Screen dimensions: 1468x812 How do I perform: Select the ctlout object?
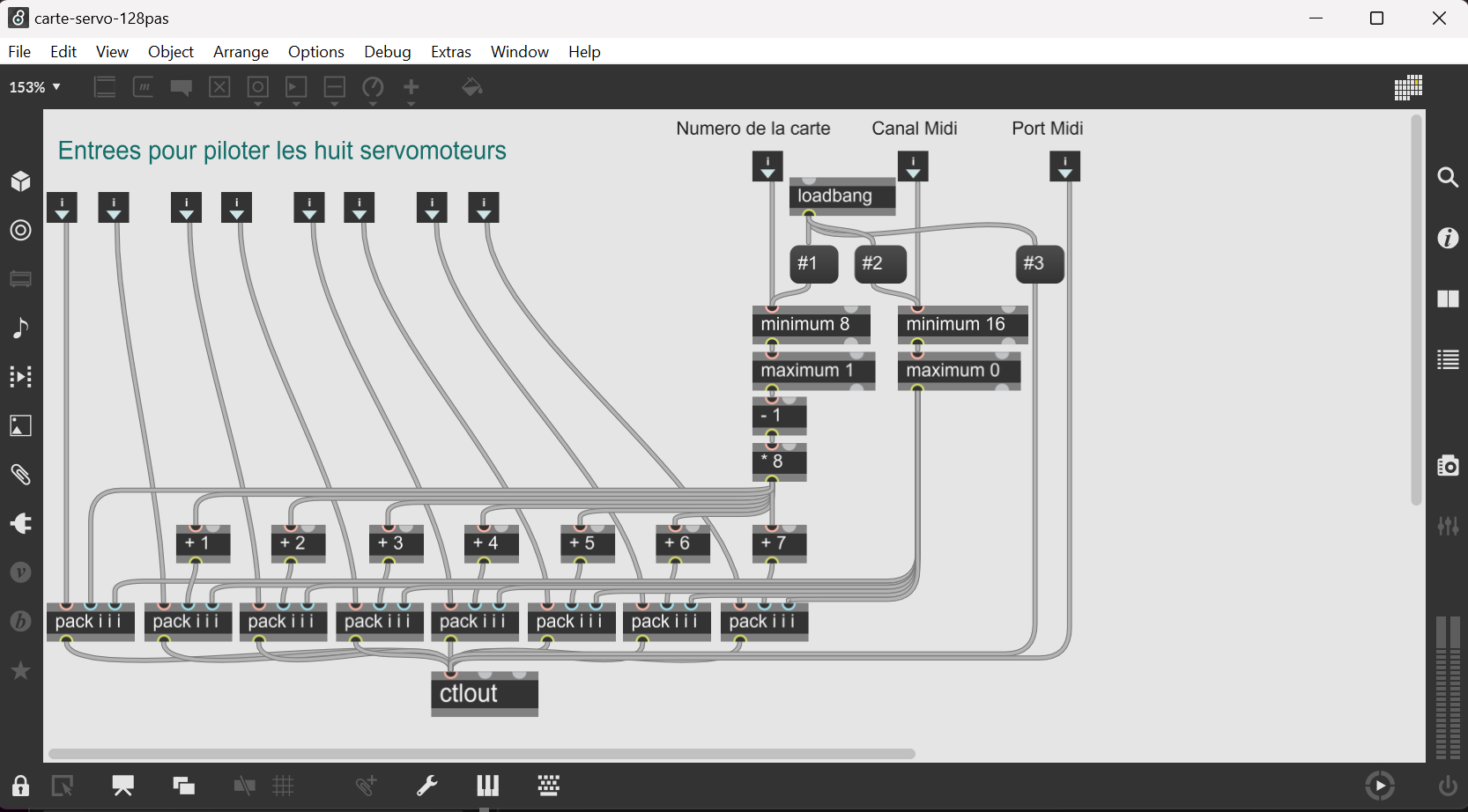pos(485,694)
